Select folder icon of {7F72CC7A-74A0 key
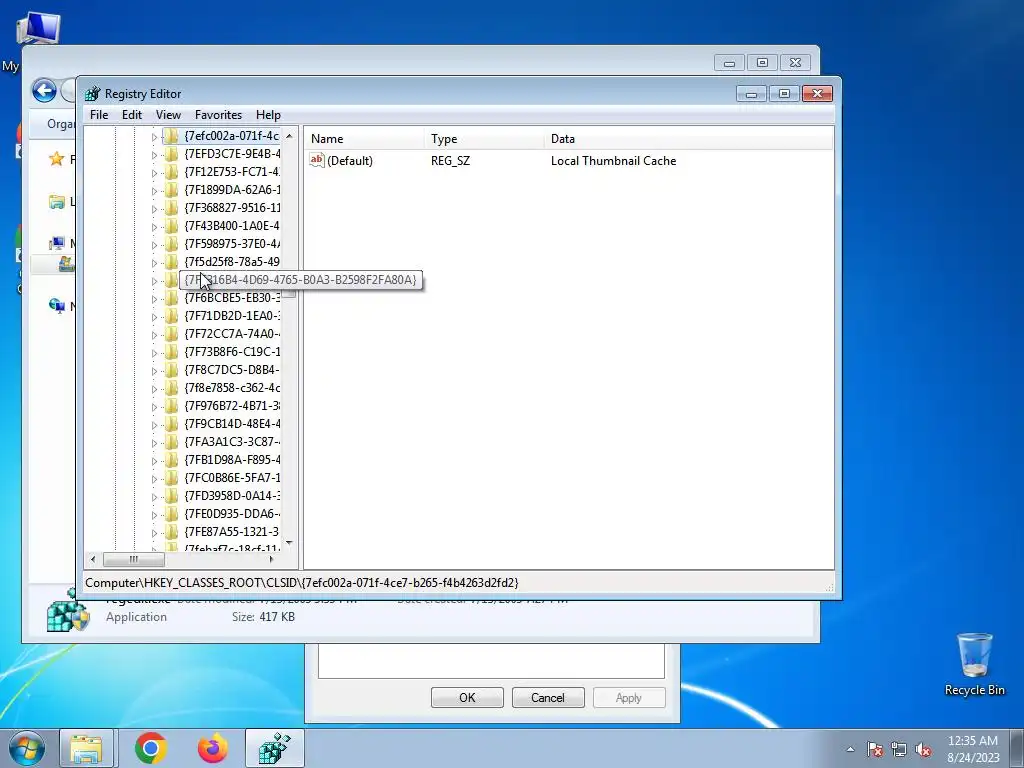The height and width of the screenshot is (768, 1024). (x=171, y=334)
